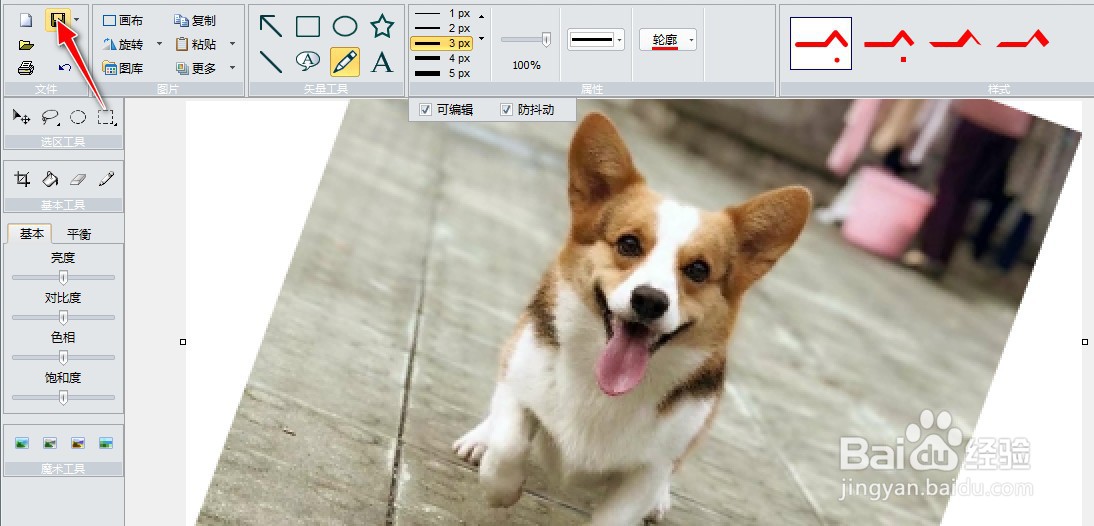Select the paint bucket fill tool
The width and height of the screenshot is (1094, 526).
[50, 180]
